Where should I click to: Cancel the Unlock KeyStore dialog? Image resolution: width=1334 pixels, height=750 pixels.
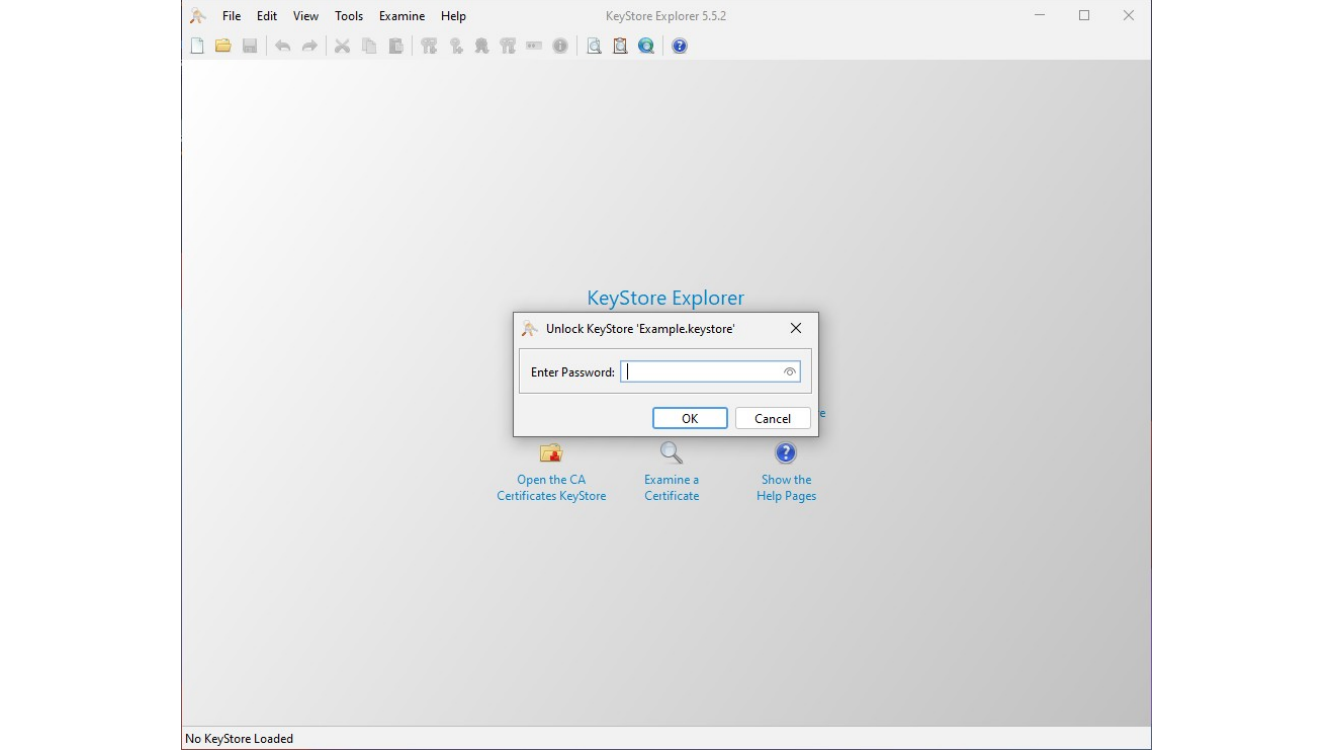tap(772, 418)
